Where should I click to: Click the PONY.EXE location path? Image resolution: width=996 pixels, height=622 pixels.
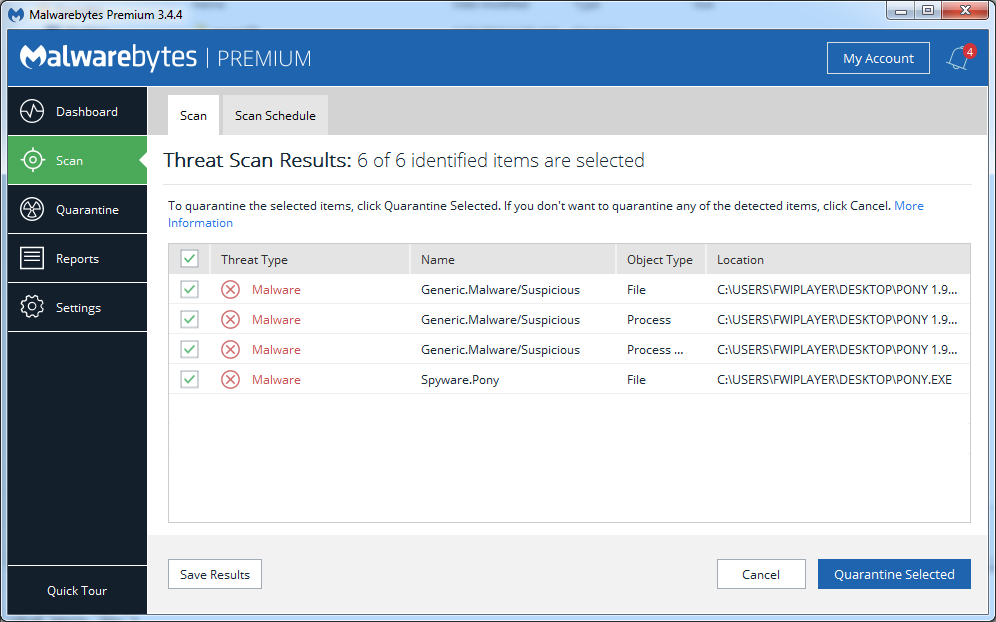[834, 380]
